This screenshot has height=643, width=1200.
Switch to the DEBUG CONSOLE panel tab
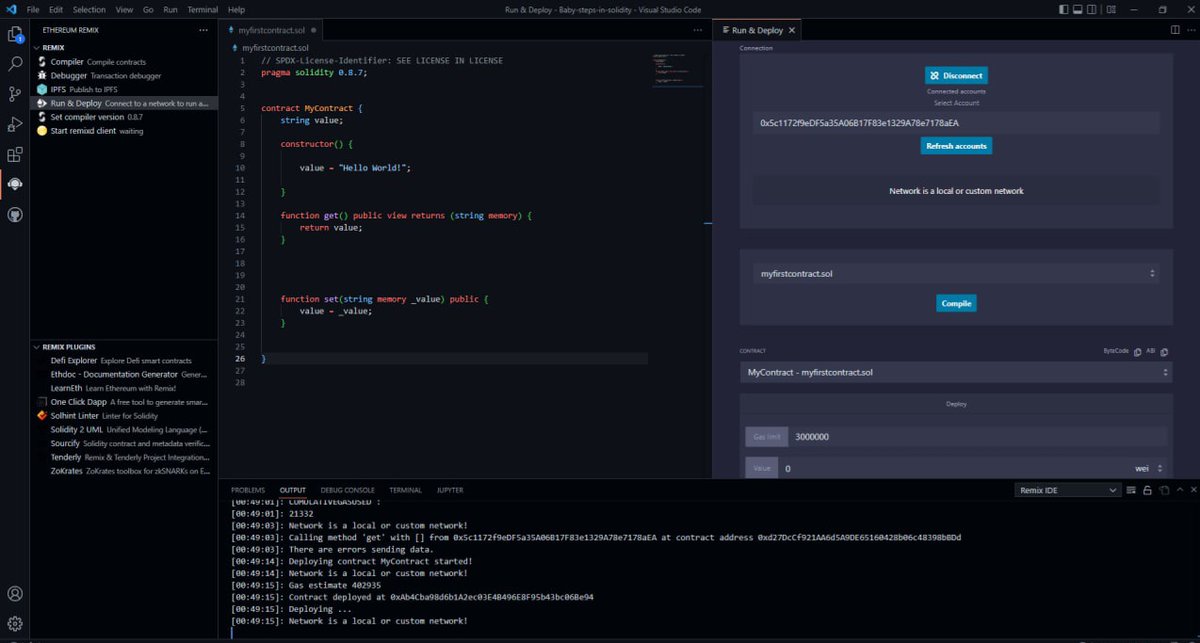pyautogui.click(x=346, y=490)
